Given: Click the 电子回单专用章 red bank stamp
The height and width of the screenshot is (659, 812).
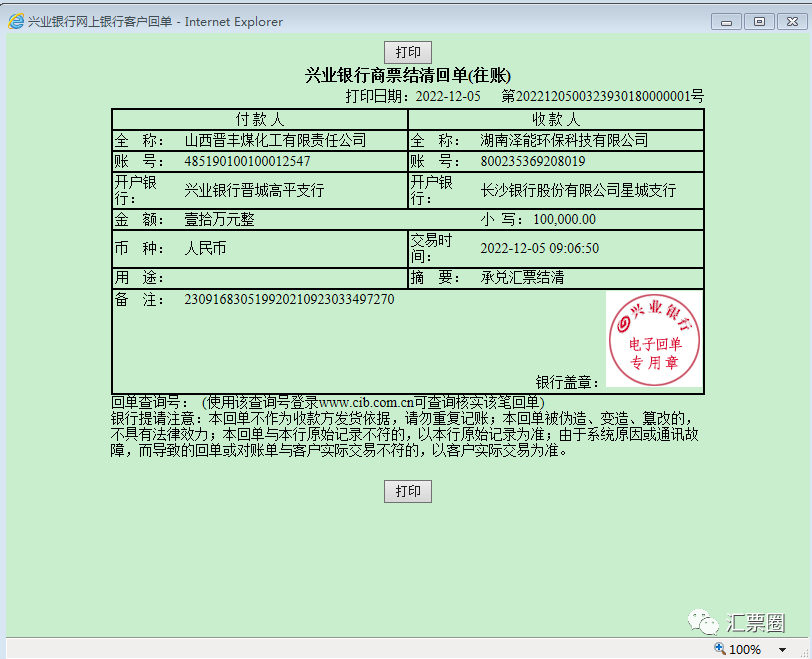Looking at the screenshot, I should click(654, 339).
